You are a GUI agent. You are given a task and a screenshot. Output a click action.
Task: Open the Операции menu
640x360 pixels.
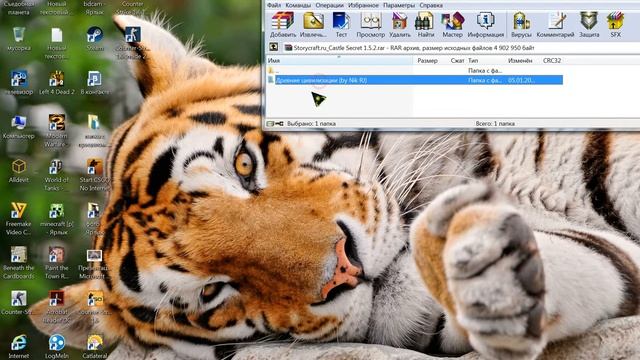coord(329,5)
